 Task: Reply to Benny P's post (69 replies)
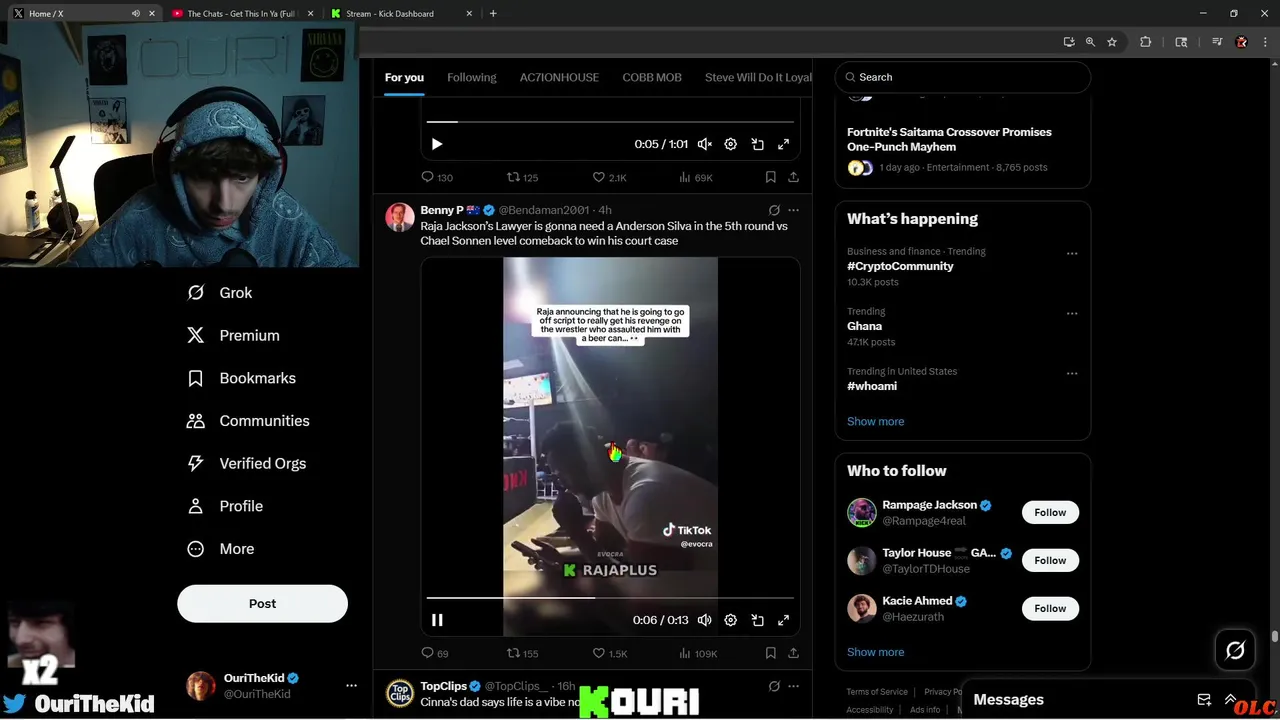[434, 653]
